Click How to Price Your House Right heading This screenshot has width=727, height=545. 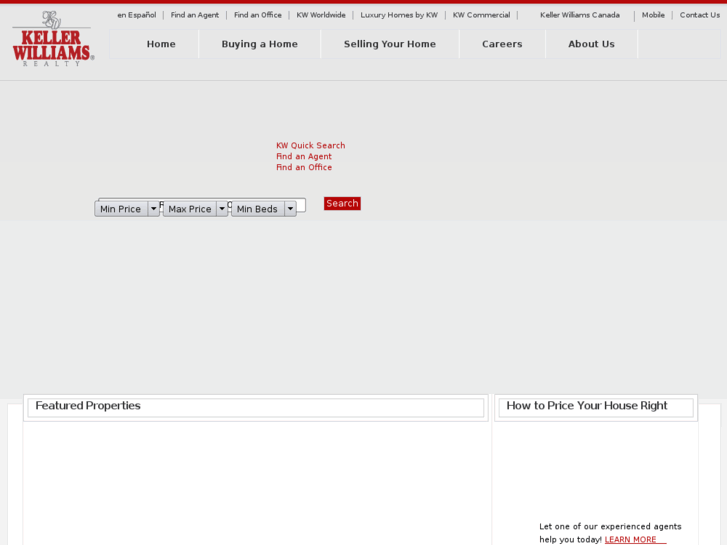(x=587, y=406)
